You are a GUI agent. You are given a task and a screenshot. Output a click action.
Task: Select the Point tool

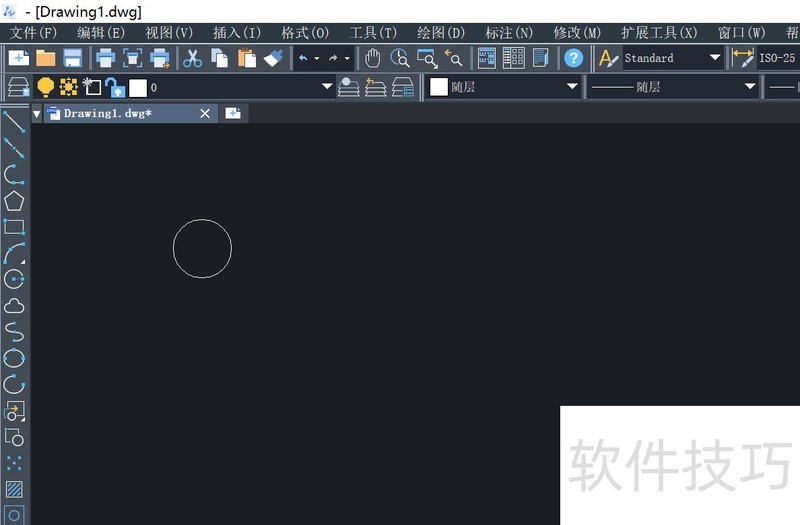point(14,463)
